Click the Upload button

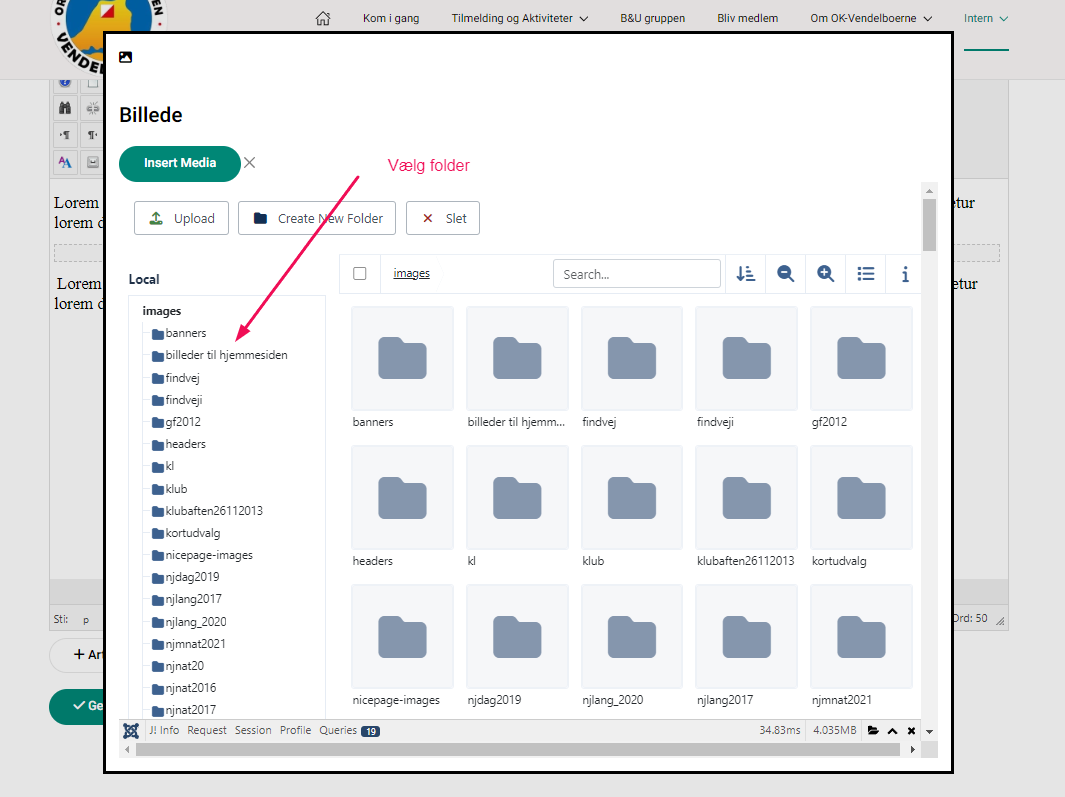(x=182, y=218)
